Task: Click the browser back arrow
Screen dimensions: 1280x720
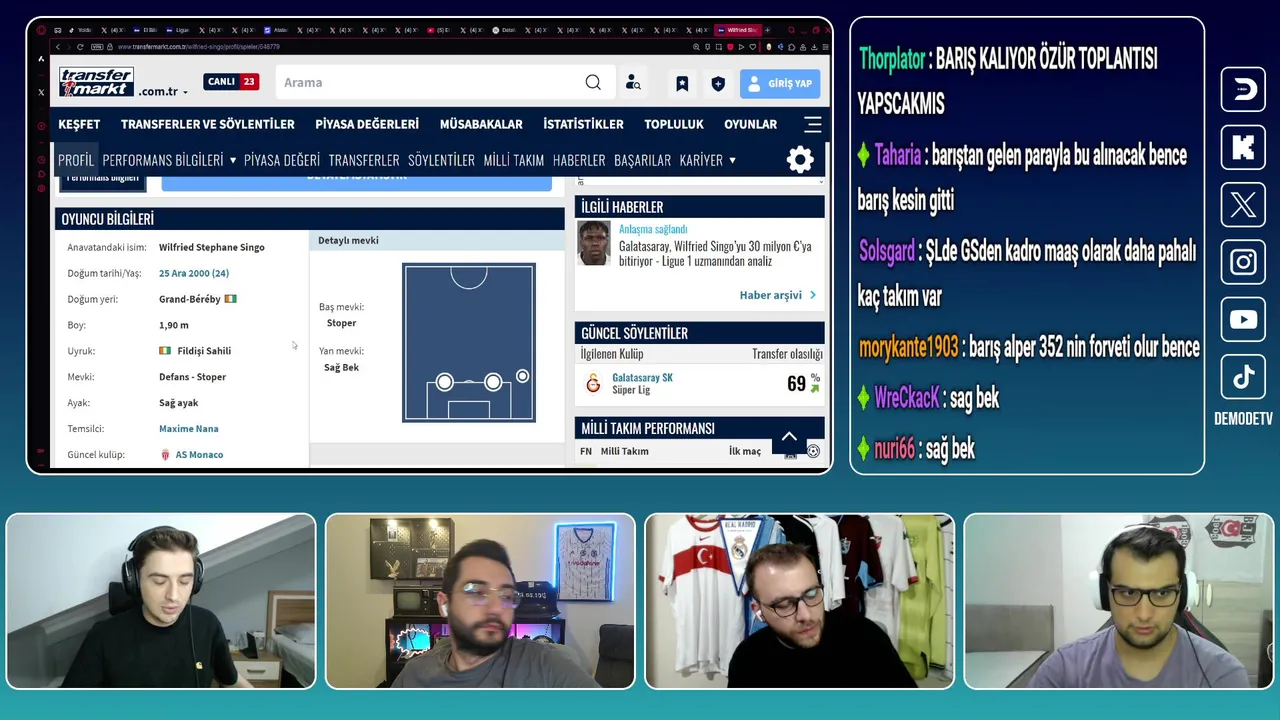Action: 57,46
